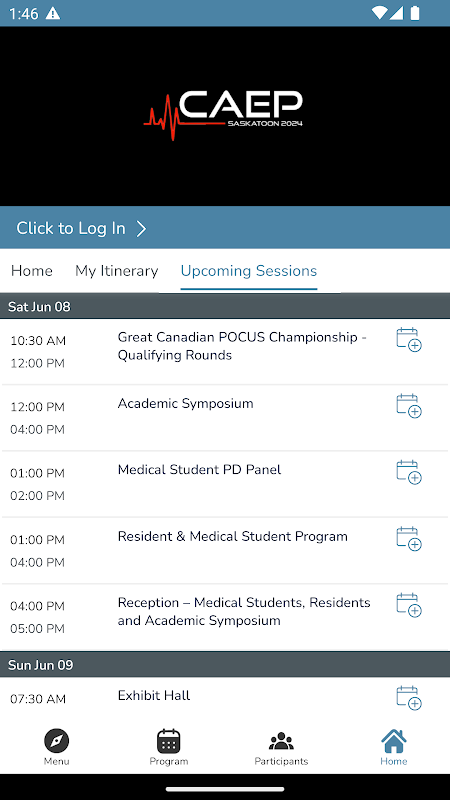
Task: Open the Menu compass icon
Action: (x=56, y=741)
